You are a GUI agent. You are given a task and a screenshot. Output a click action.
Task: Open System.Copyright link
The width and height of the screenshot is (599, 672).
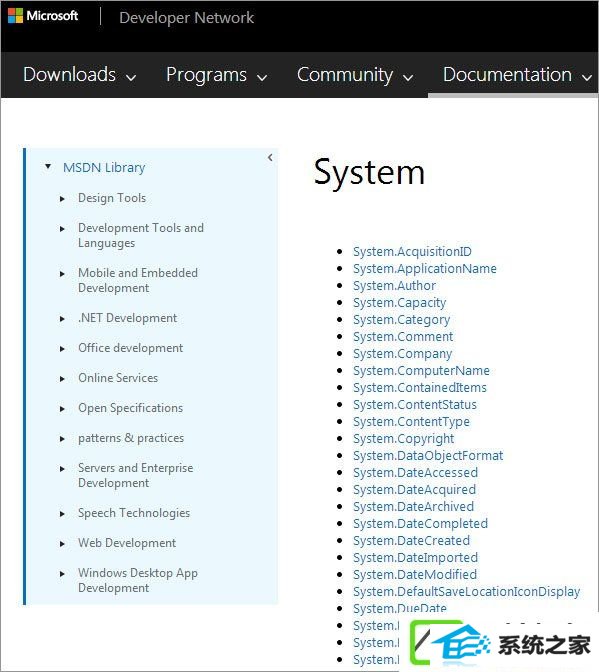pos(404,438)
